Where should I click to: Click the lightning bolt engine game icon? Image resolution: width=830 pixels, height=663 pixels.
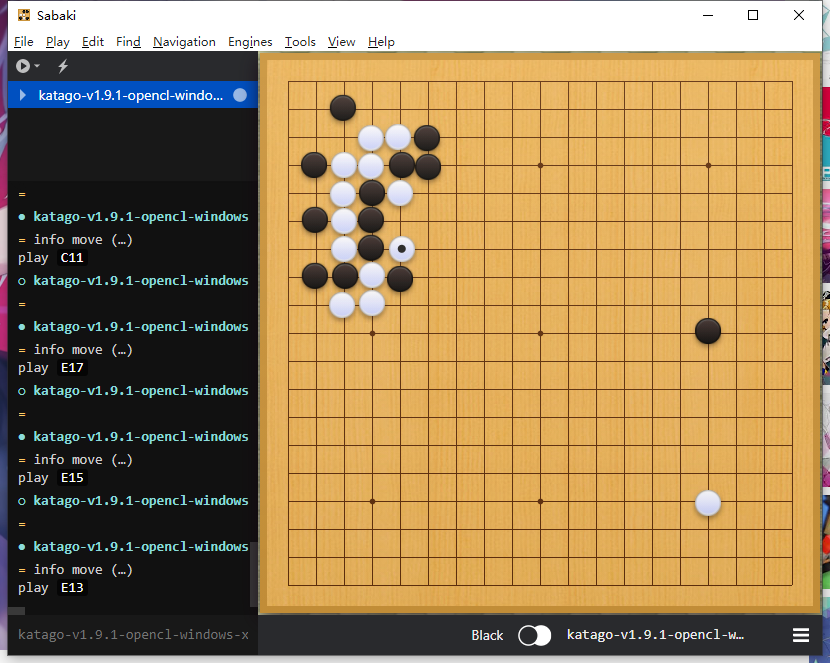tap(63, 66)
